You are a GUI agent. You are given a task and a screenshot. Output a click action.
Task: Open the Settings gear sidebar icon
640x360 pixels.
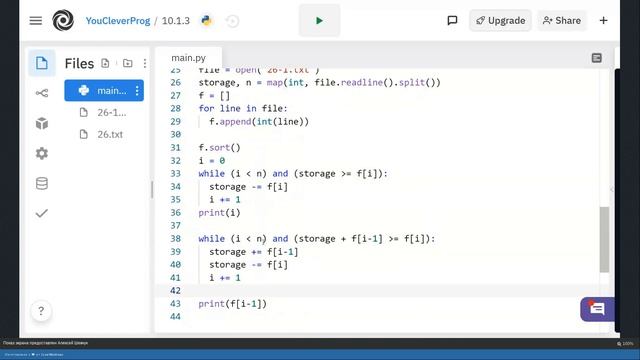coord(42,153)
